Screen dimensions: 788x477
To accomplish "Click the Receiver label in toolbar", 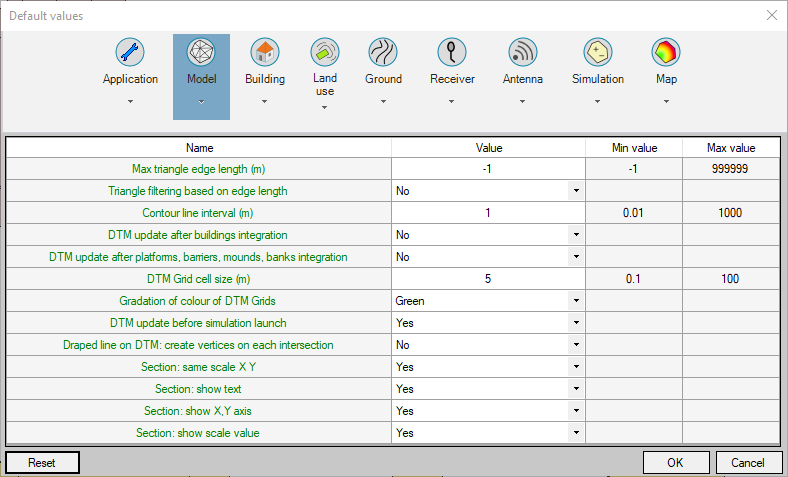I will 452,79.
